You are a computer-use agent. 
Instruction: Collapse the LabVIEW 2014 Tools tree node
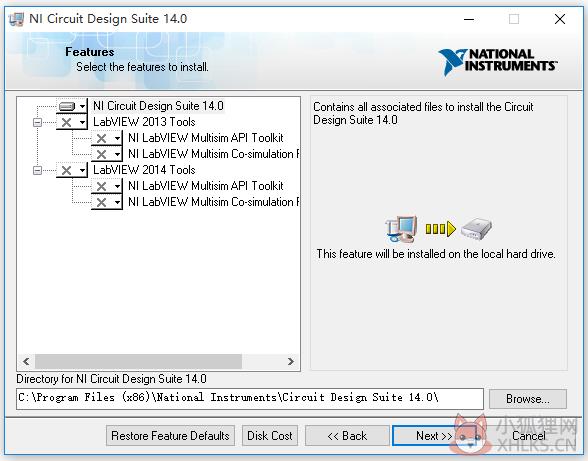coord(37,170)
